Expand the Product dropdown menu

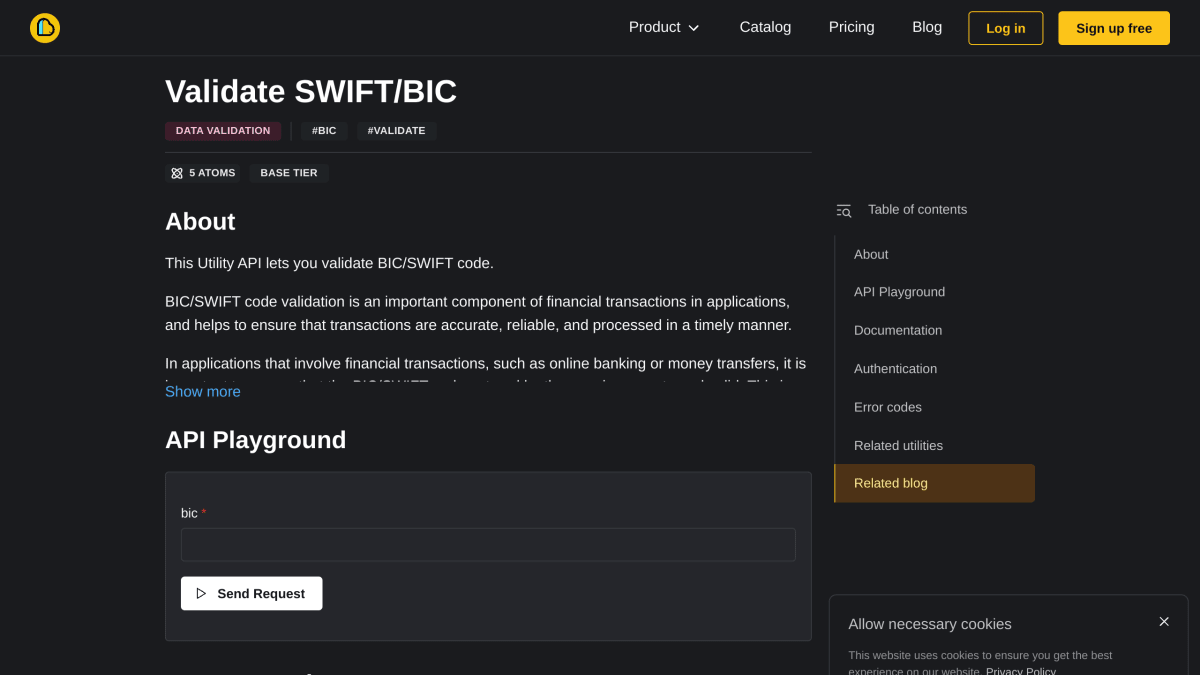[664, 28]
